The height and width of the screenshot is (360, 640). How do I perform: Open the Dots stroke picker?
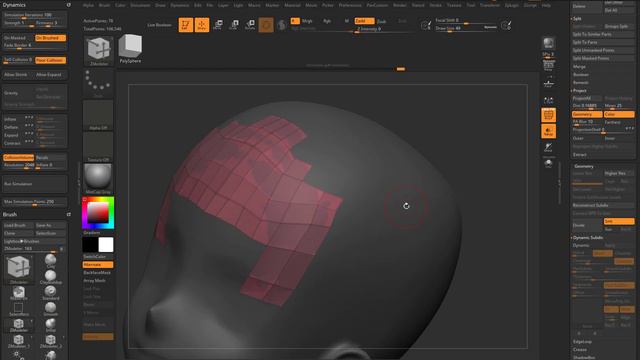coord(98,83)
